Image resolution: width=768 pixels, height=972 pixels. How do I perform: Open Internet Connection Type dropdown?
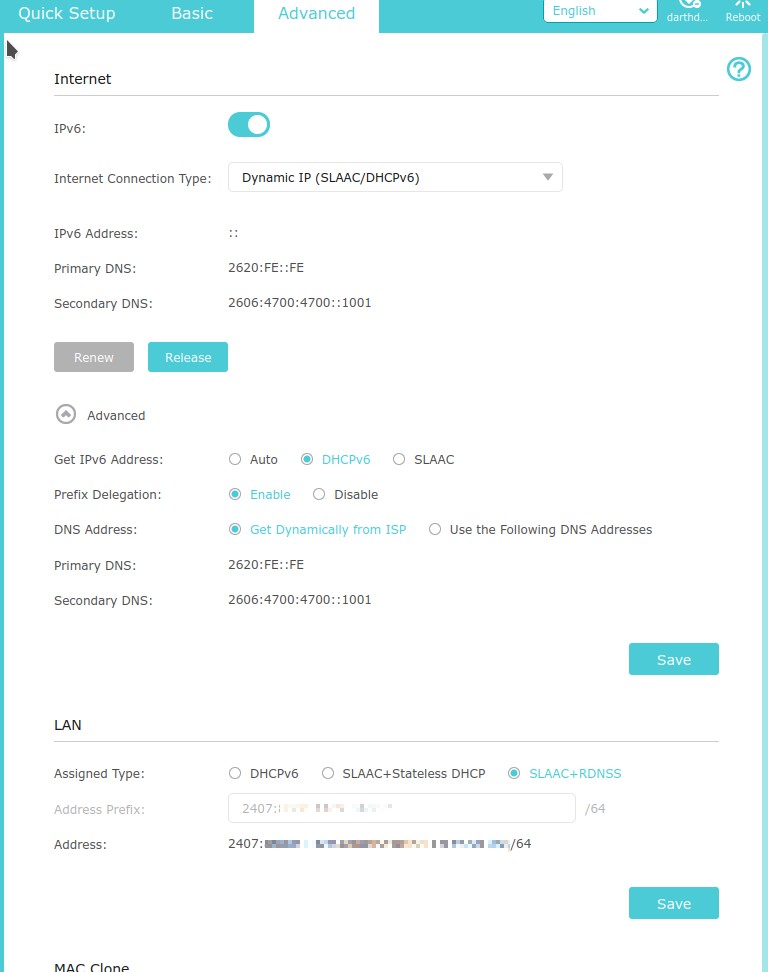tap(395, 178)
